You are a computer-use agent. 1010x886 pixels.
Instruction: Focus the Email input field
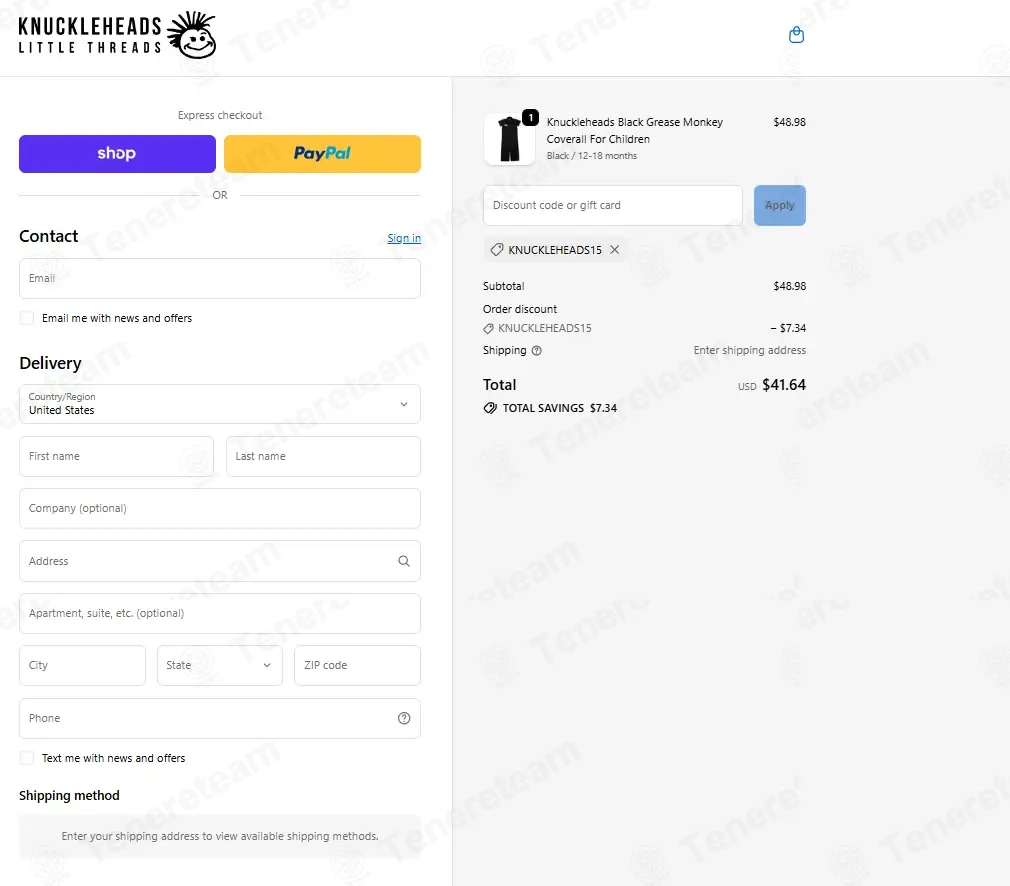220,278
